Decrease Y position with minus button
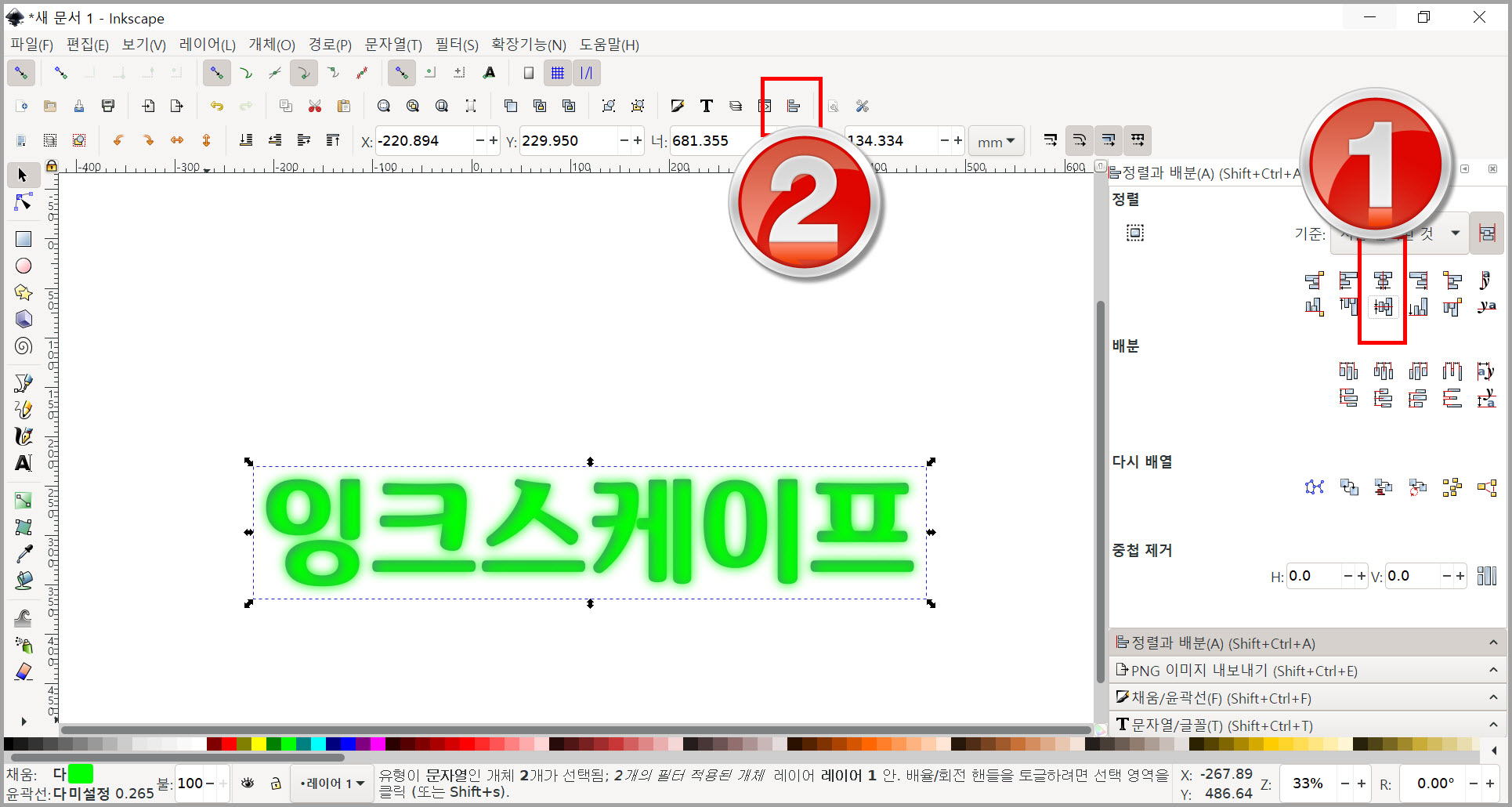Image resolution: width=1512 pixels, height=807 pixels. tap(624, 141)
